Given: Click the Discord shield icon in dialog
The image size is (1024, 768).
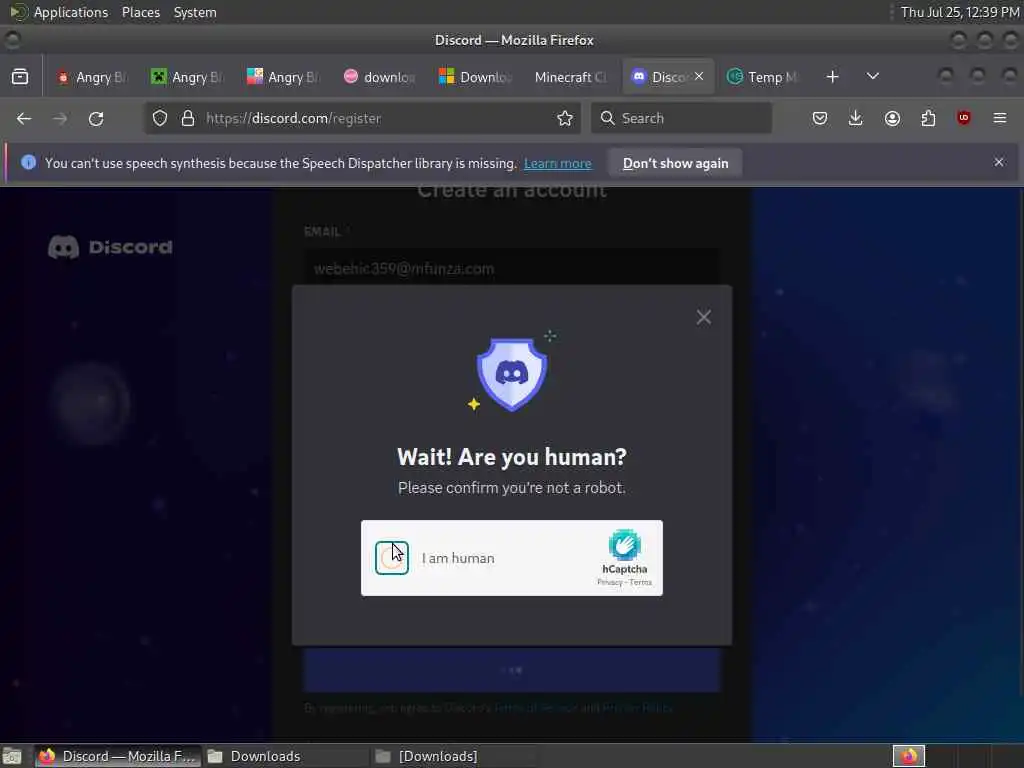Looking at the screenshot, I should 512,374.
